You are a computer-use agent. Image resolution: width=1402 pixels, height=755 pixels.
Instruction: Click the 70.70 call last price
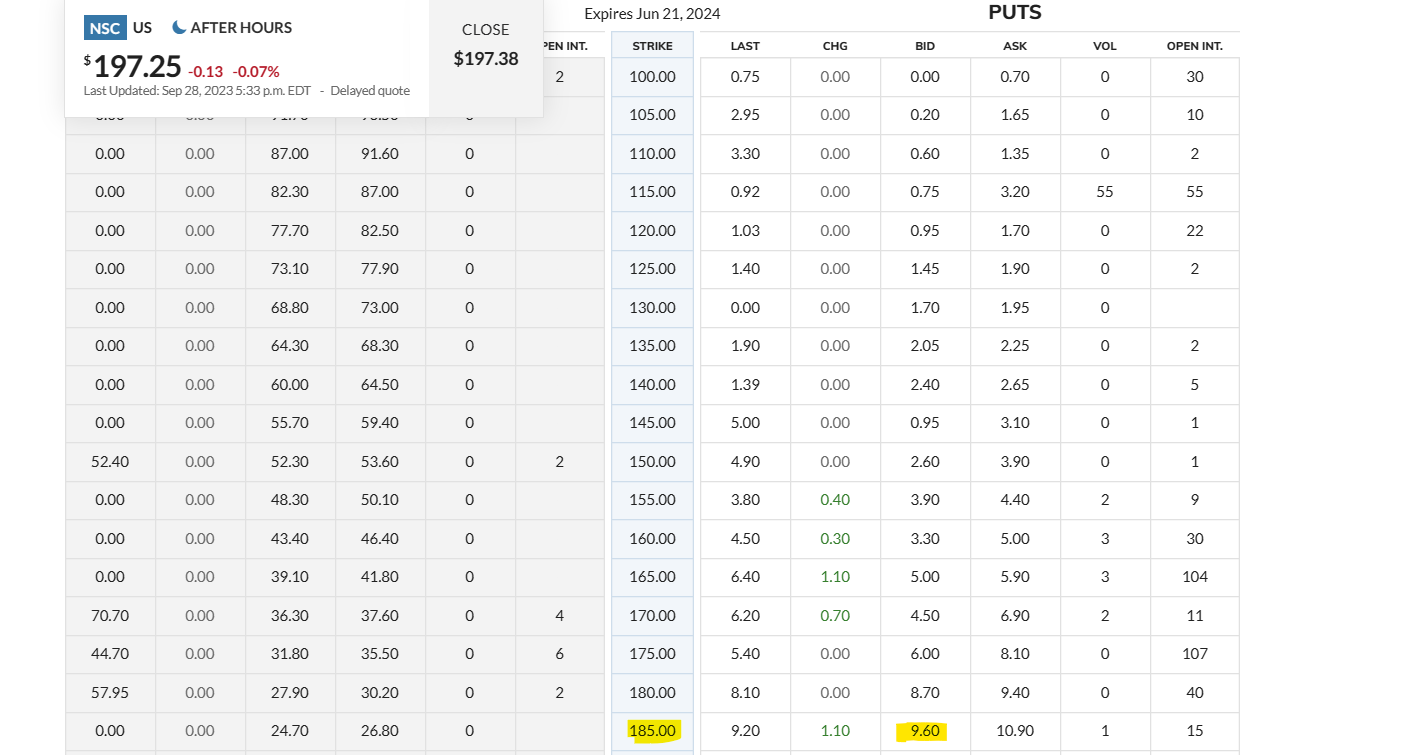pyautogui.click(x=110, y=616)
